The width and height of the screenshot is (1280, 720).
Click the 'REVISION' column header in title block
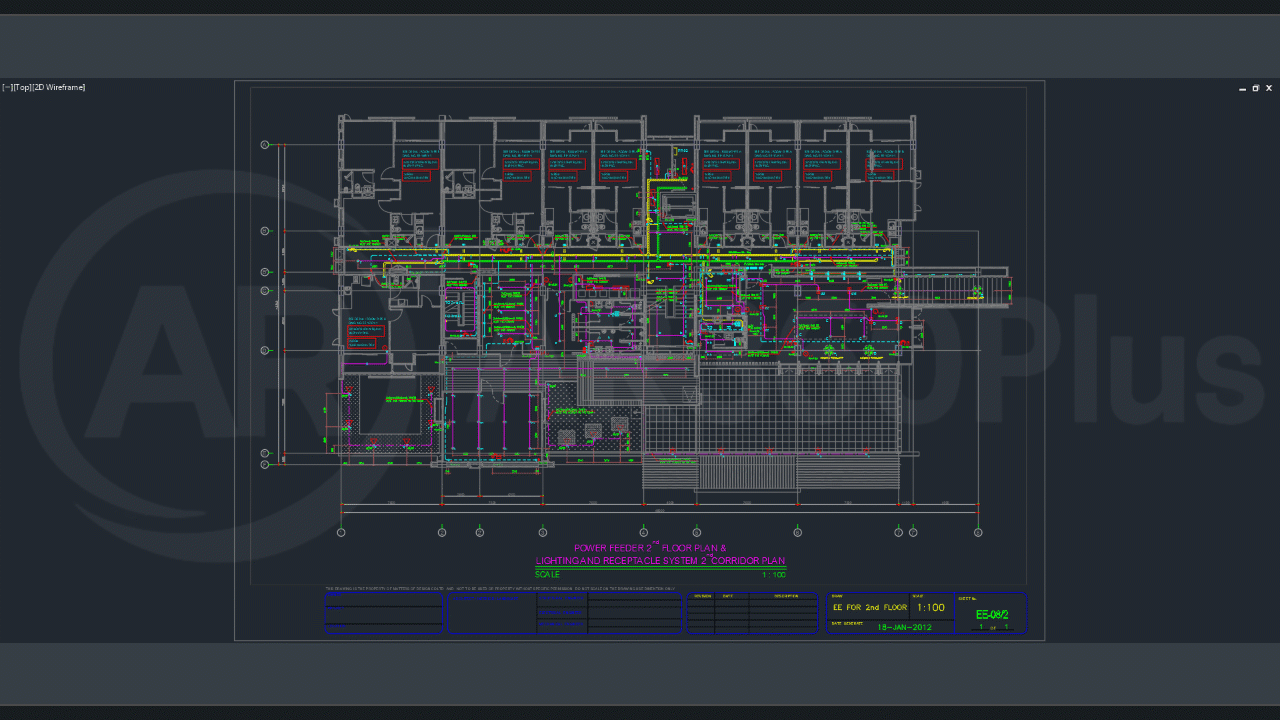tap(701, 596)
